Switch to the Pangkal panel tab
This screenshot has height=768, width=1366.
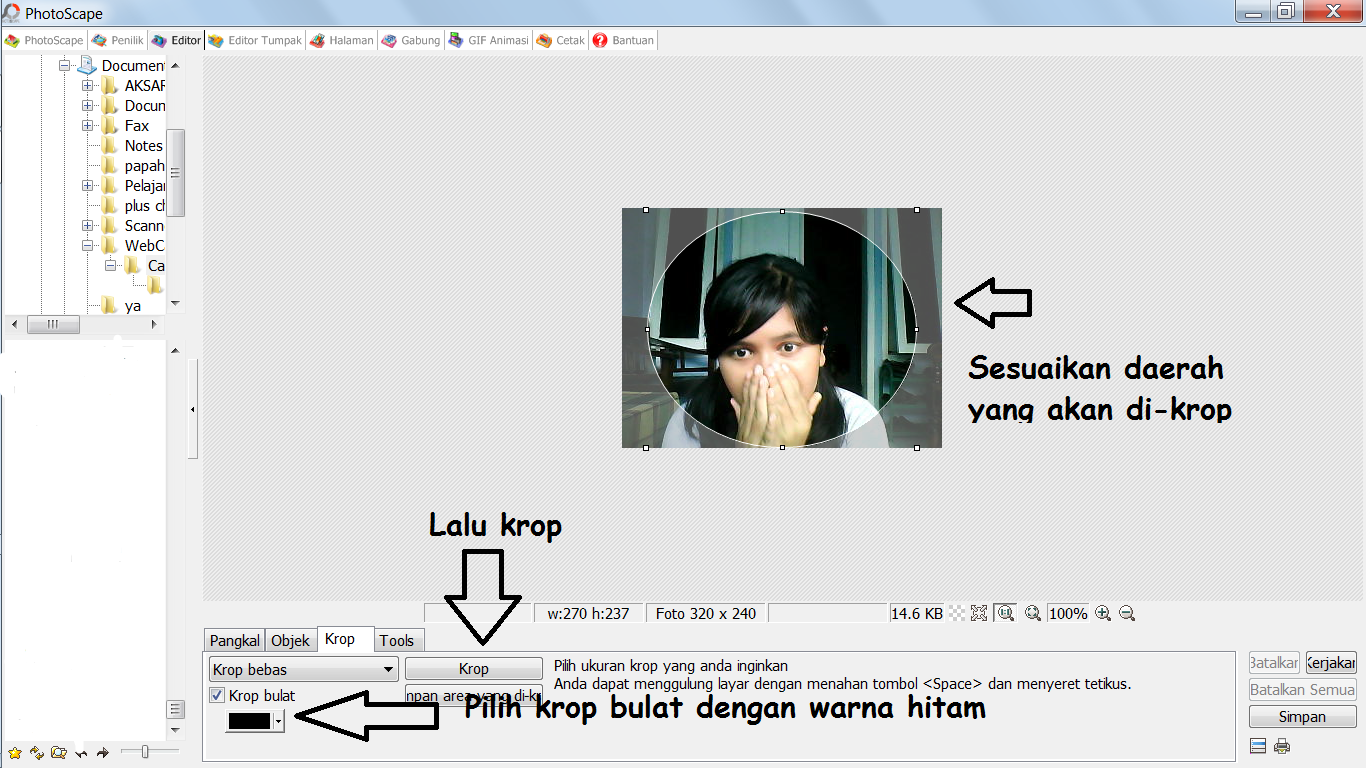235,641
